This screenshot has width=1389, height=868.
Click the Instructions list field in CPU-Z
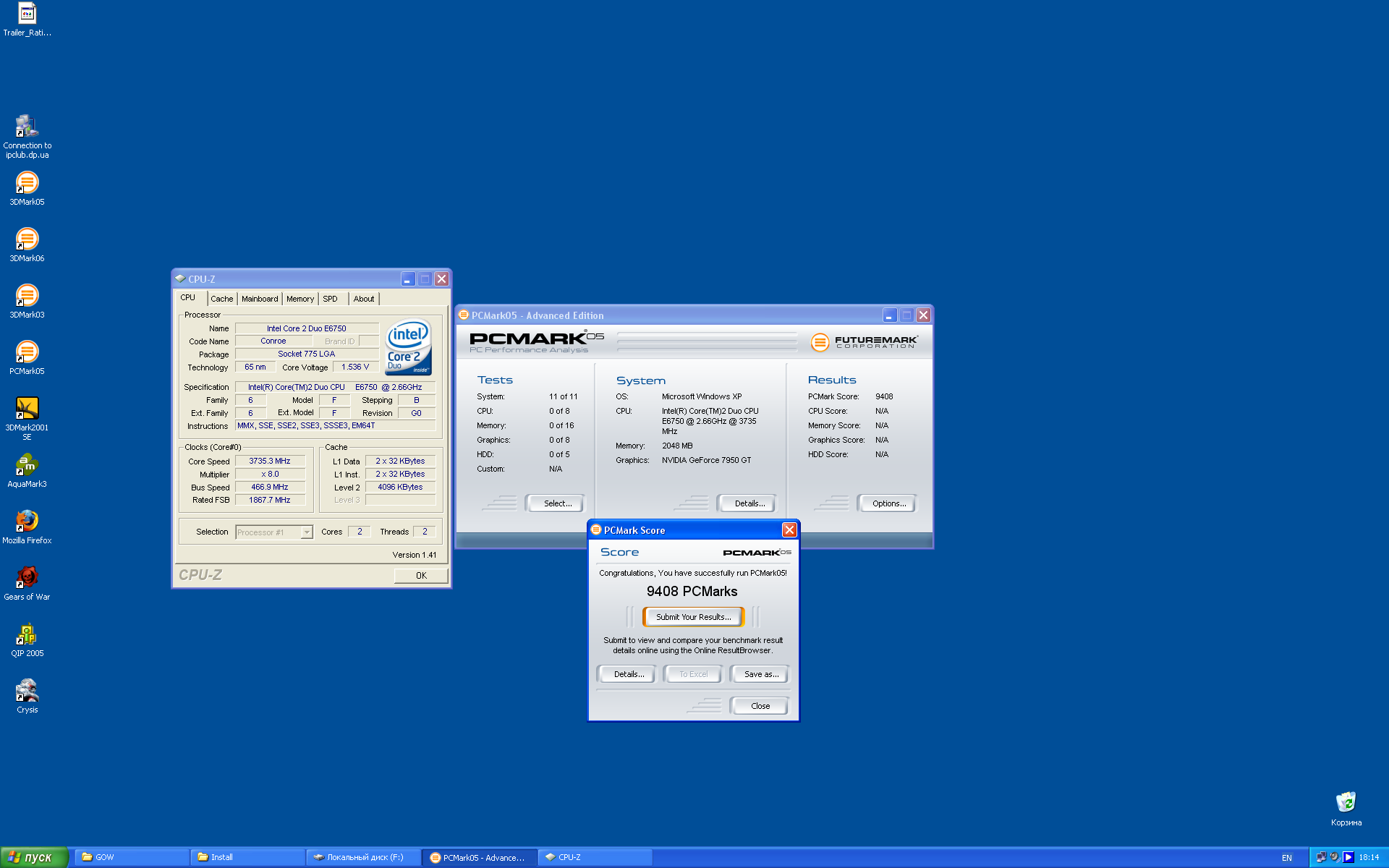coord(335,425)
